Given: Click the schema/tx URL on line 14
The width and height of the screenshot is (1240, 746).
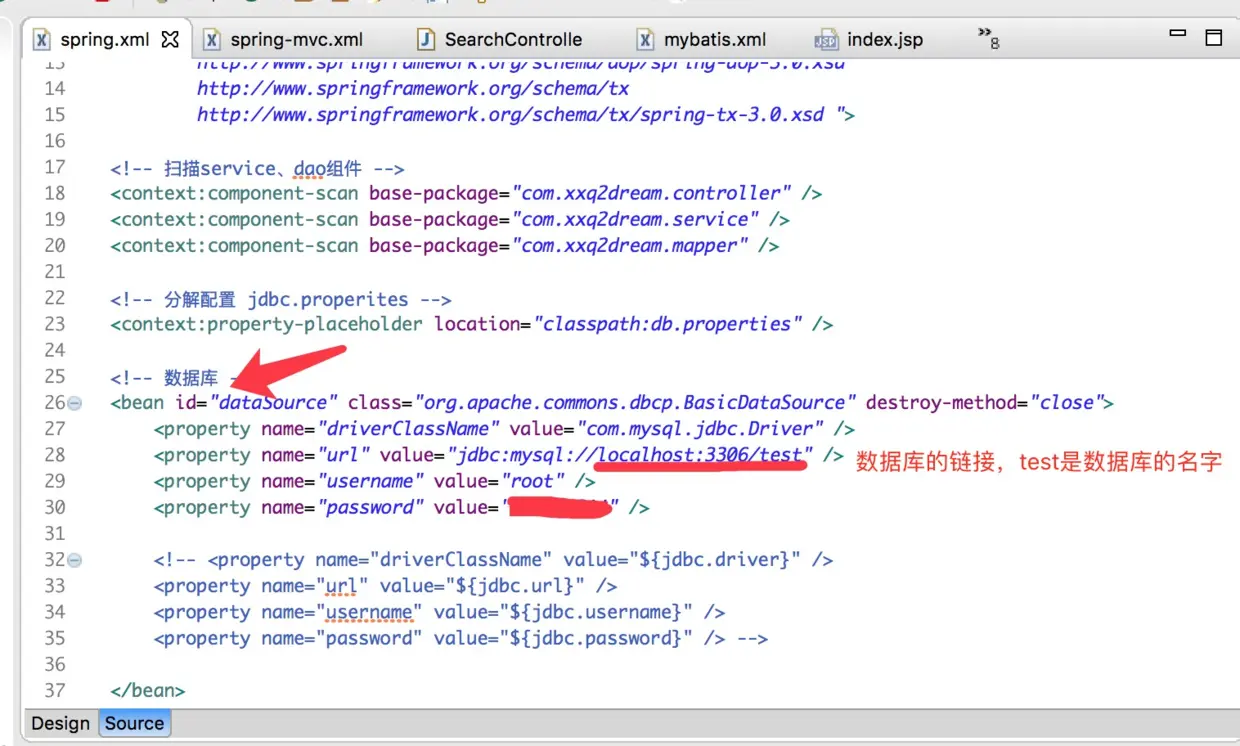Looking at the screenshot, I should coord(413,88).
